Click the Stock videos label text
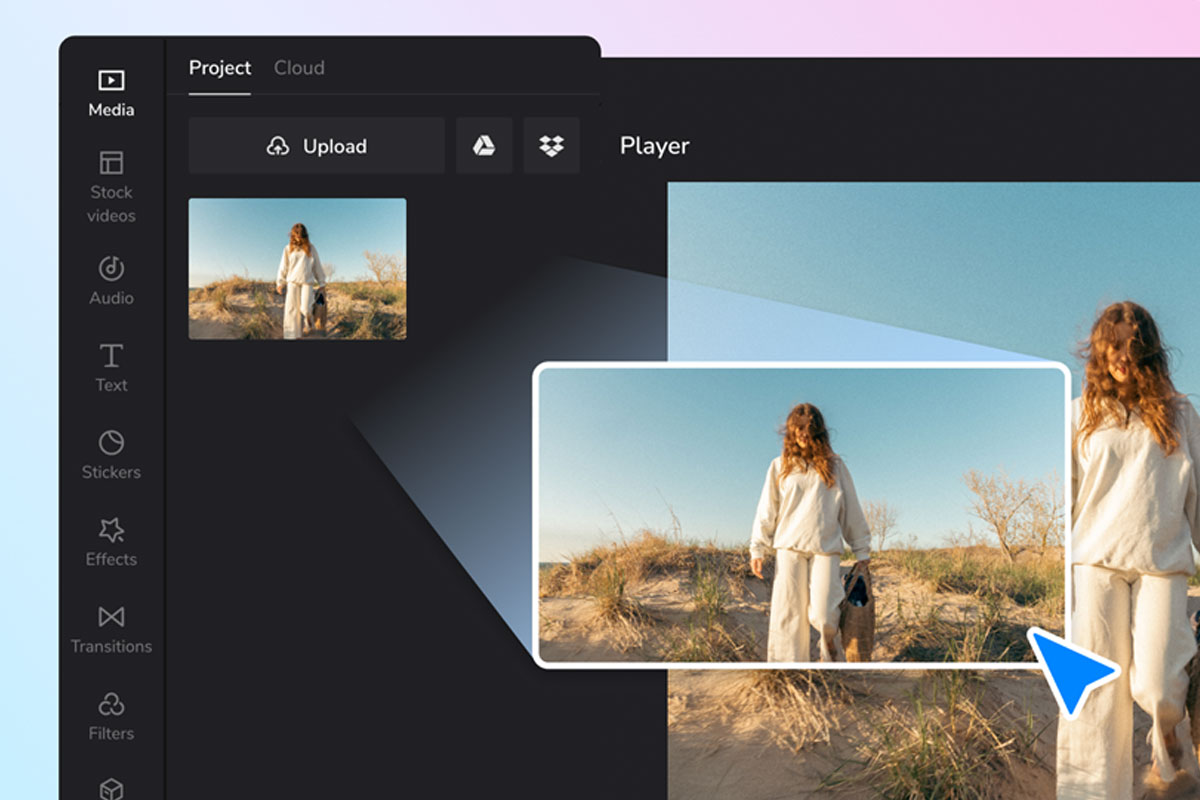Screen dimensions: 1200x800 click(111, 204)
